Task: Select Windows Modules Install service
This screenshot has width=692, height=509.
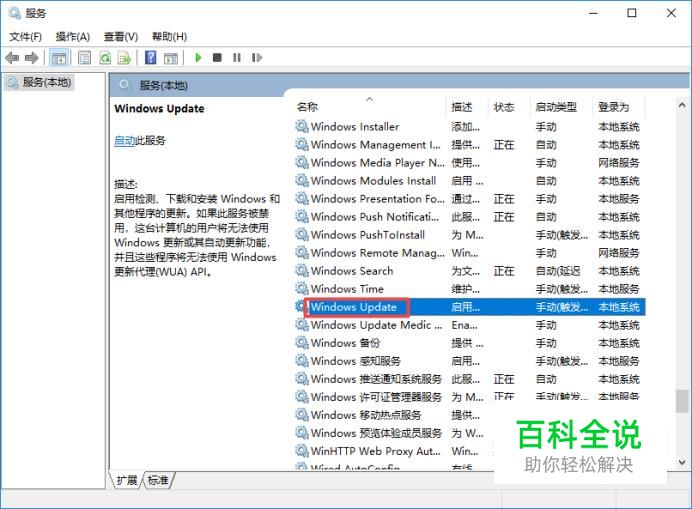Action: (470, 181)
